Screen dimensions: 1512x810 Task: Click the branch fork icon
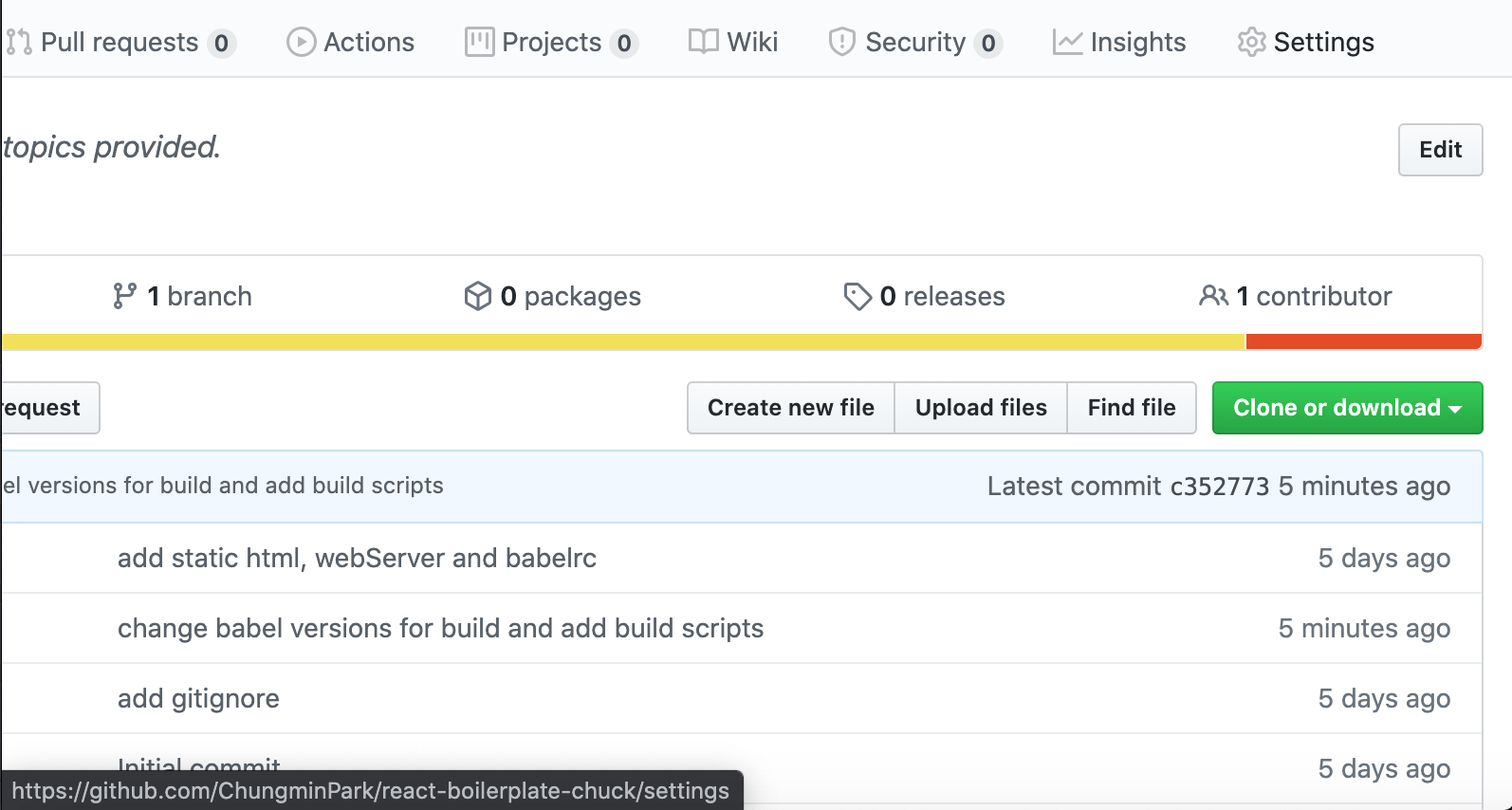(124, 296)
